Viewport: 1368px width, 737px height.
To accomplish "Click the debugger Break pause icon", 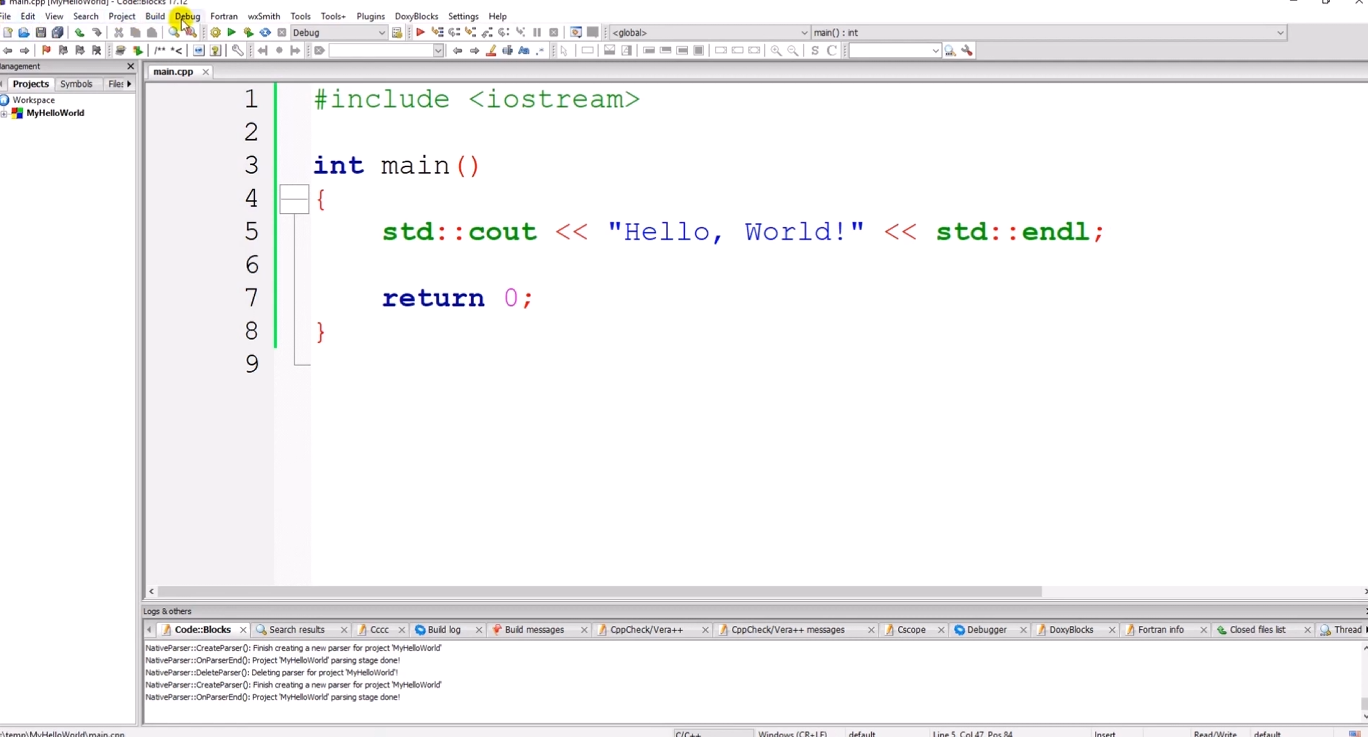I will [x=537, y=33].
